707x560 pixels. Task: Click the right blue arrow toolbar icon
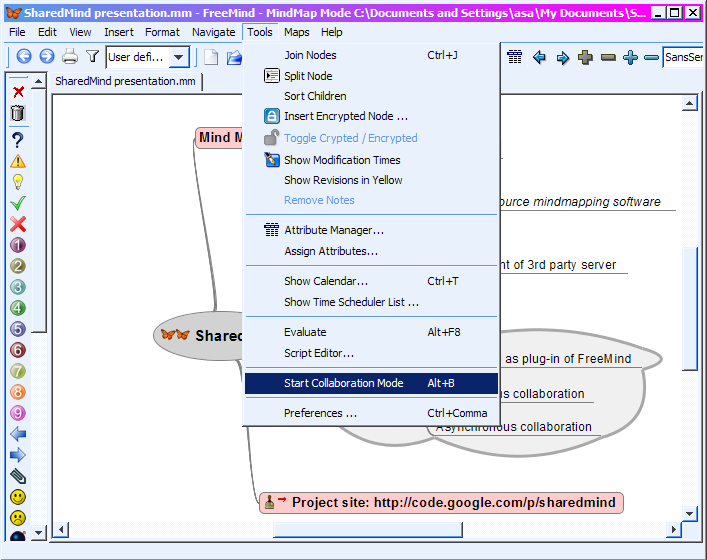pos(562,58)
